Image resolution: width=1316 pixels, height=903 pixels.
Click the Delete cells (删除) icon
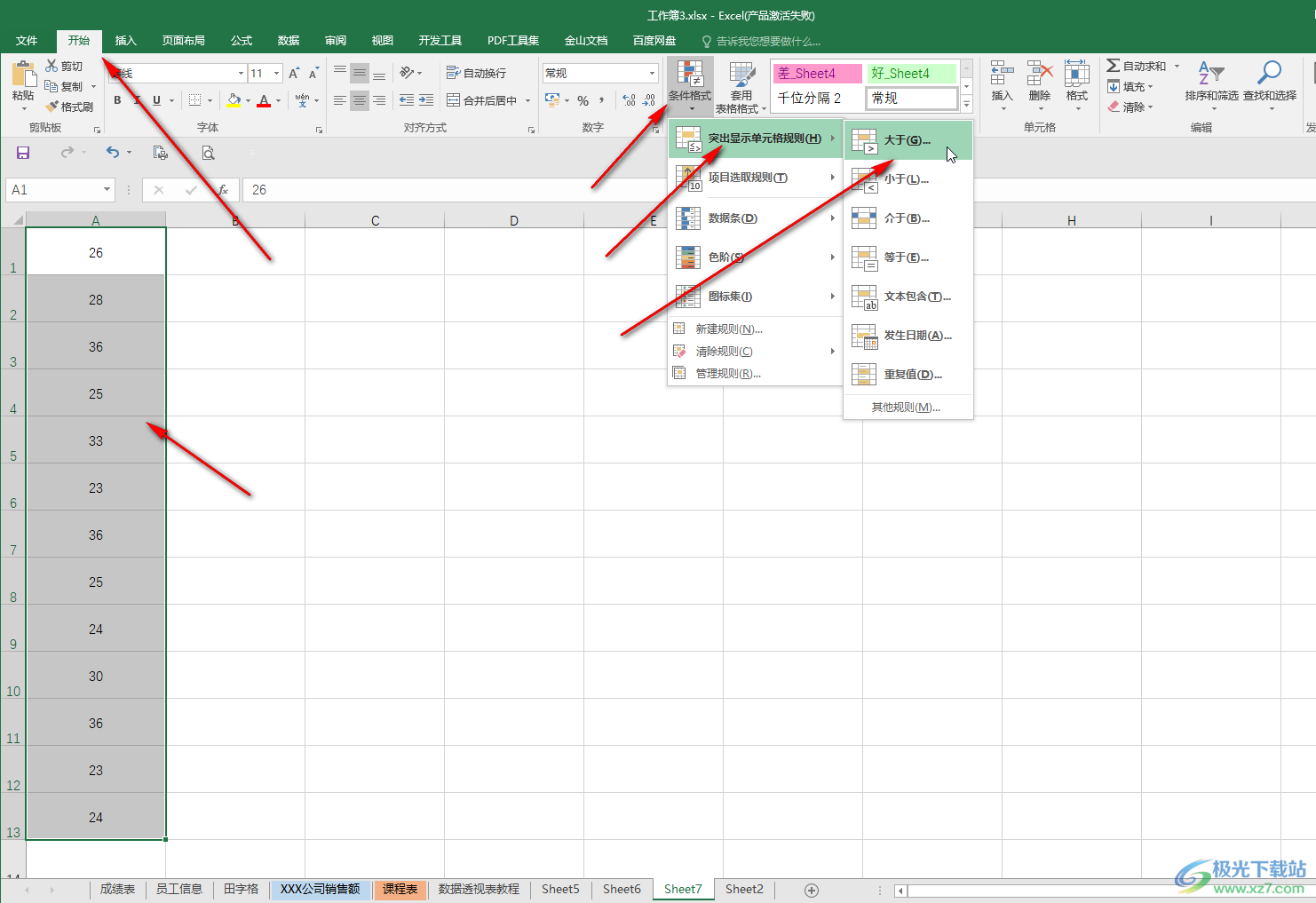point(1040,75)
